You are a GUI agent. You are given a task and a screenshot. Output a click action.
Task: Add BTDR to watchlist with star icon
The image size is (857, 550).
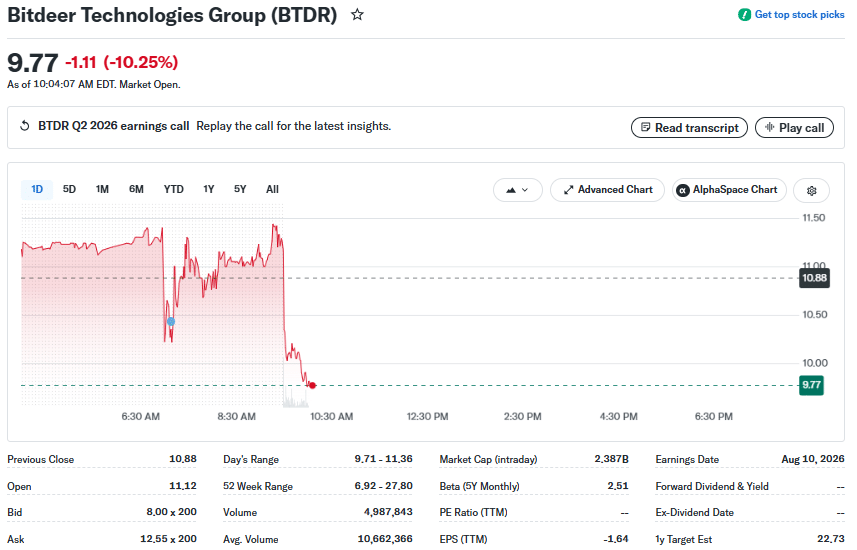click(x=357, y=15)
